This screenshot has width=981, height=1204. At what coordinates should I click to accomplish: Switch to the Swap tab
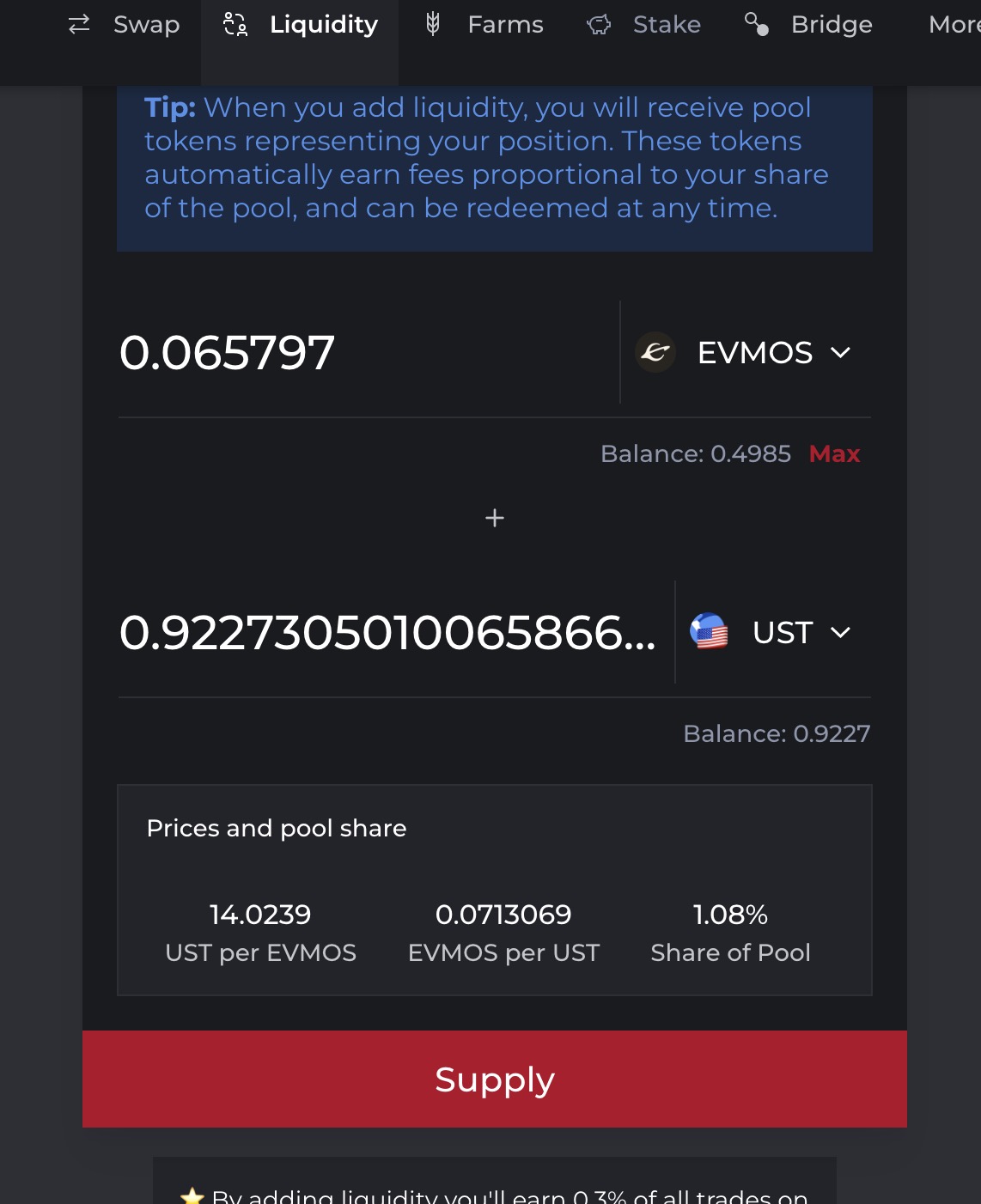(x=146, y=24)
